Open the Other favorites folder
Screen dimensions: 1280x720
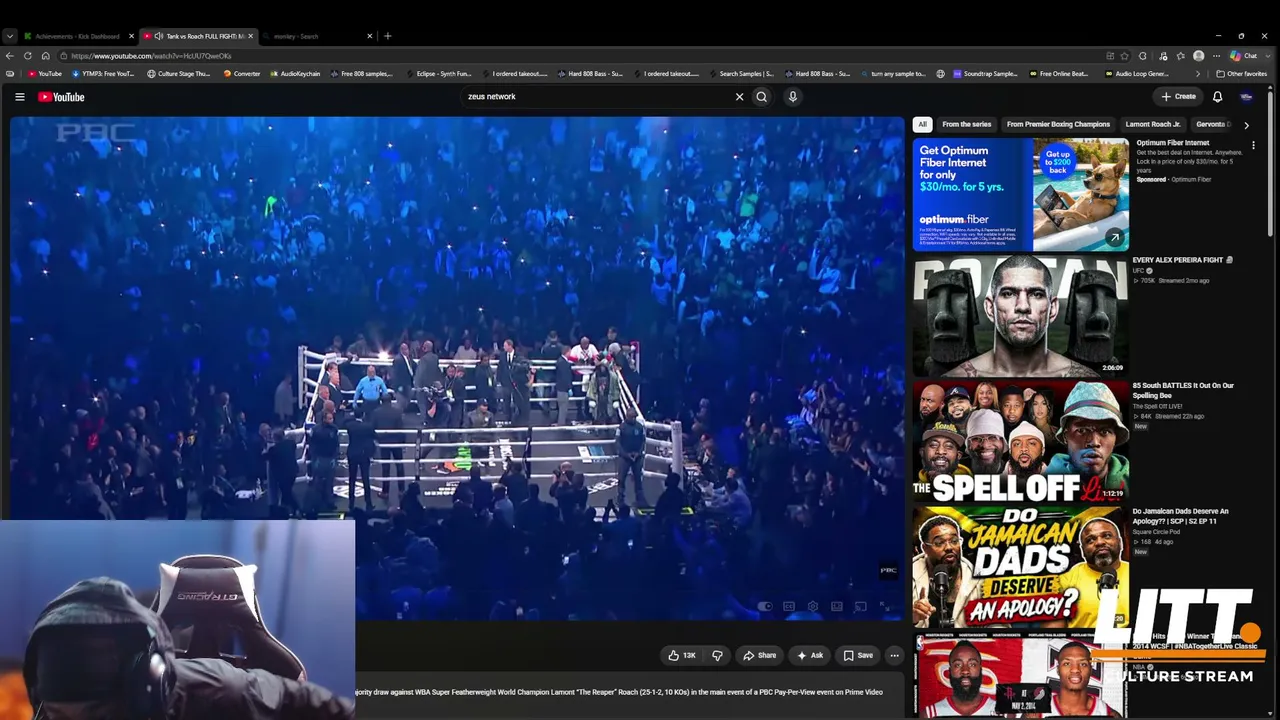pos(1241,74)
